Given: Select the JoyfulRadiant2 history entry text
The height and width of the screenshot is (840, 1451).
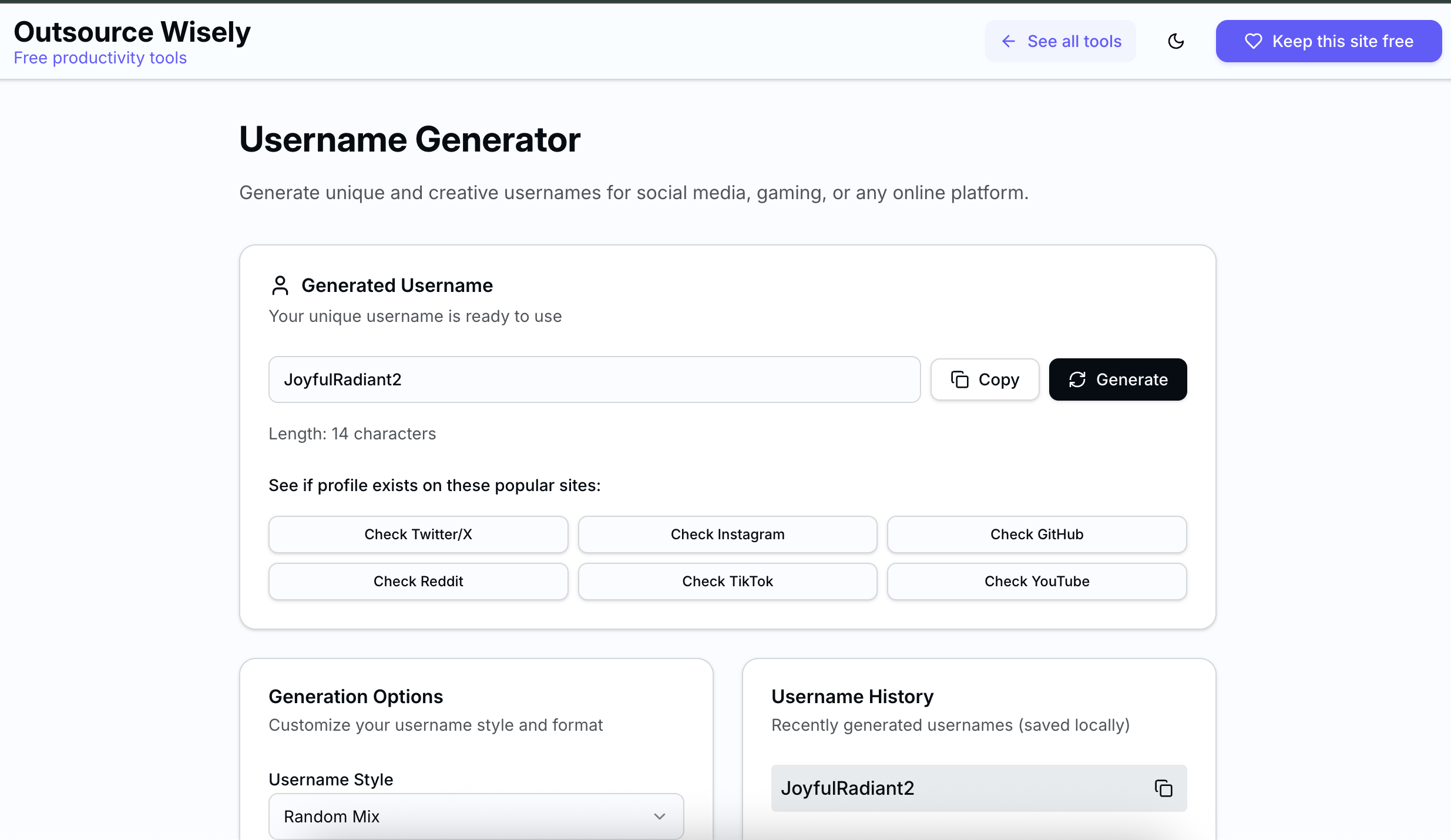Looking at the screenshot, I should [x=848, y=788].
